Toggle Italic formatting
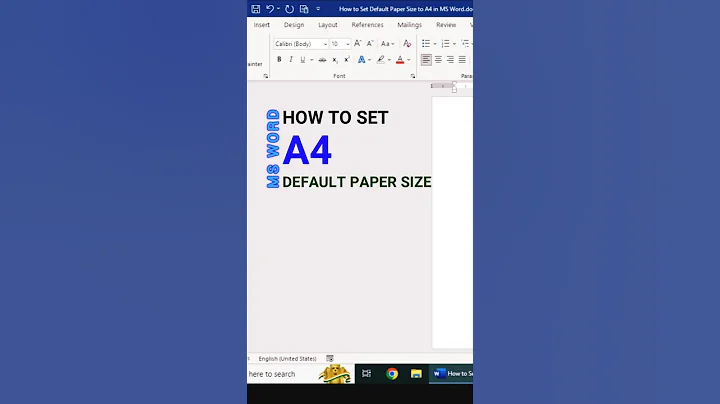This screenshot has width=720, height=404. pyautogui.click(x=291, y=59)
